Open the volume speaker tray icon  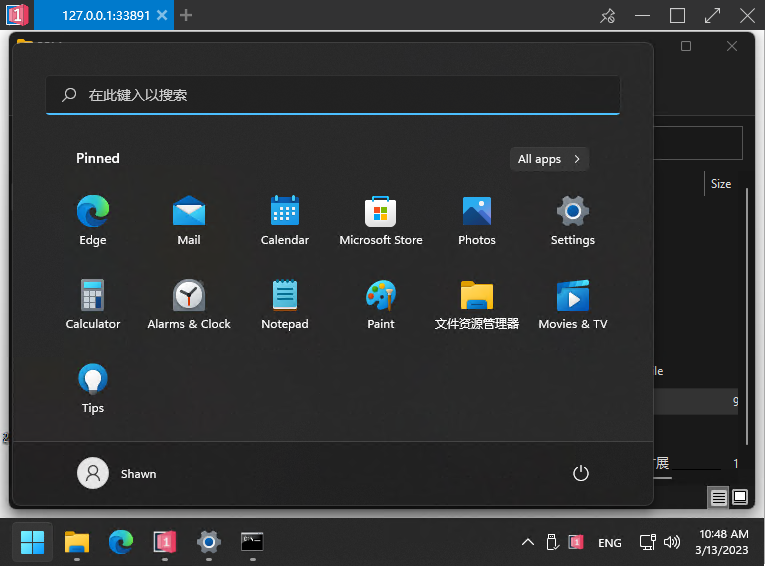(x=672, y=542)
